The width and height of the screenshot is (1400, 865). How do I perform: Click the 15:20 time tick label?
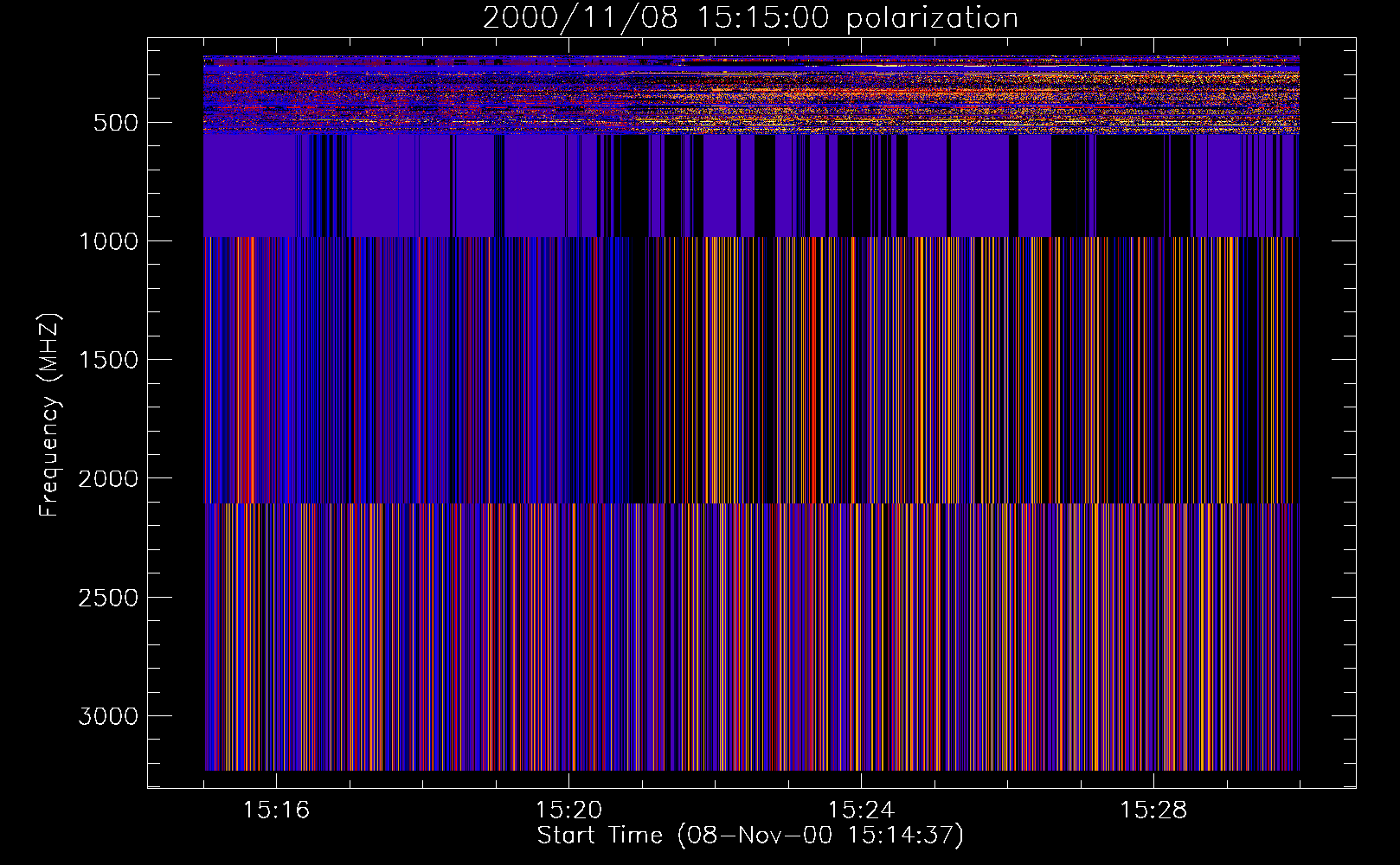(x=568, y=811)
